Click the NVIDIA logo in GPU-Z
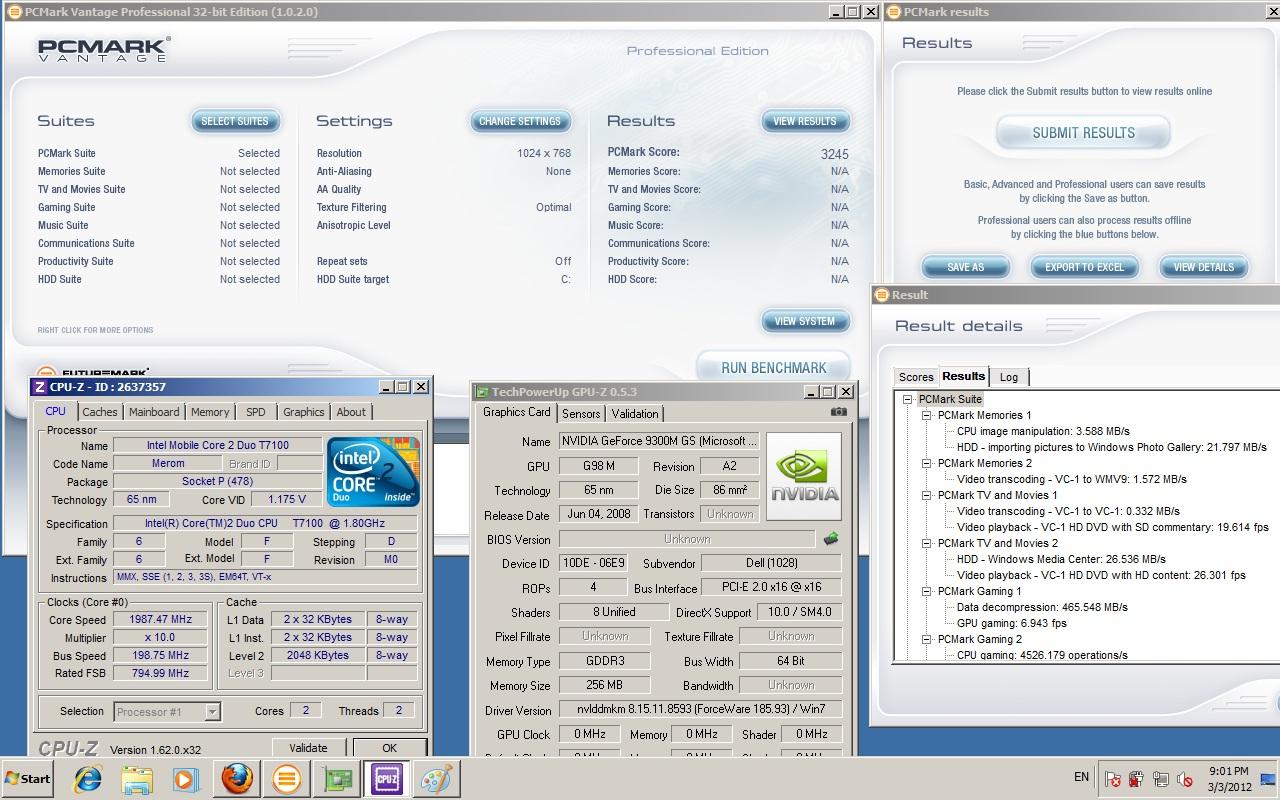 click(806, 476)
